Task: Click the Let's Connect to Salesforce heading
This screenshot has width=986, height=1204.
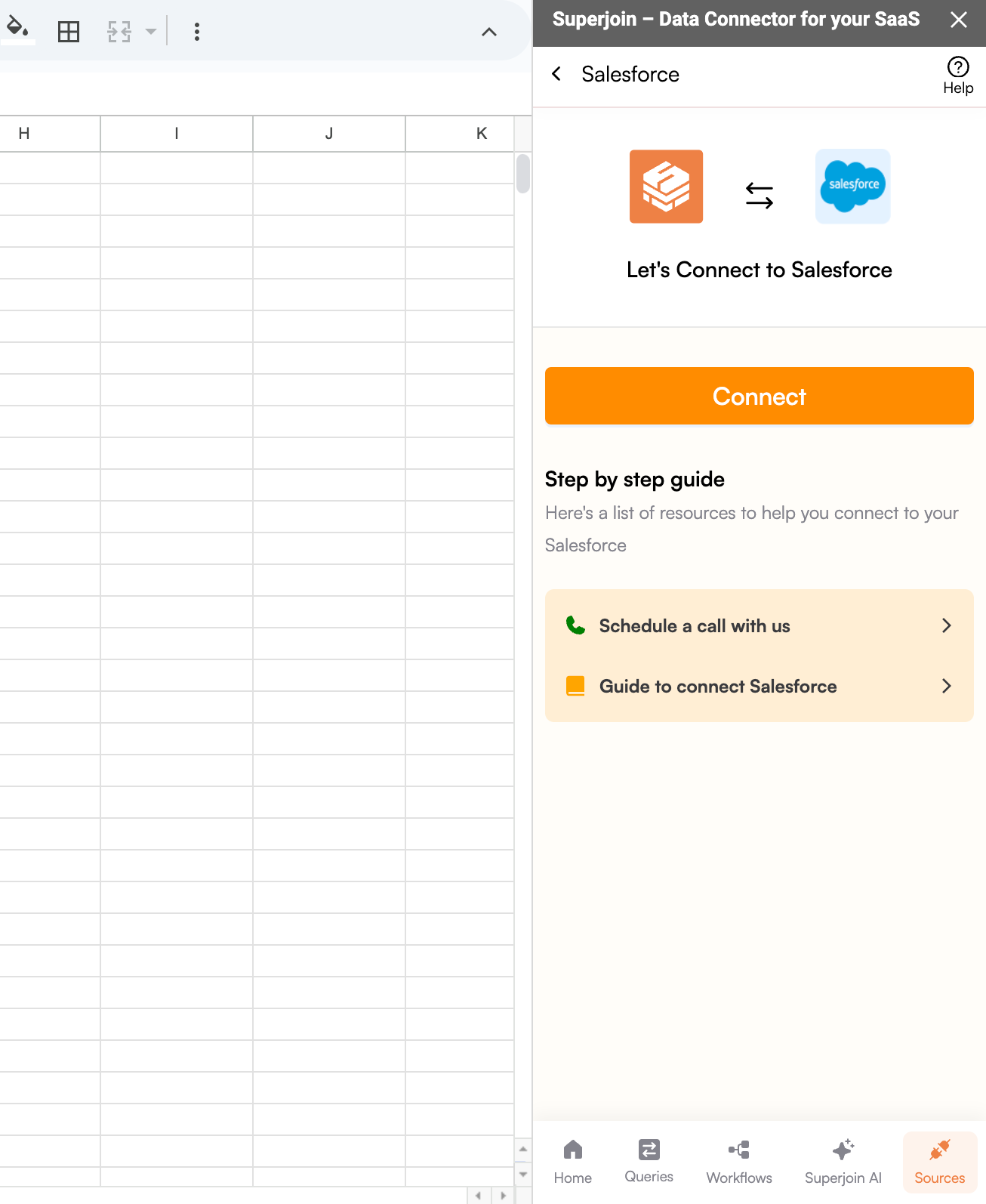Action: [x=760, y=270]
